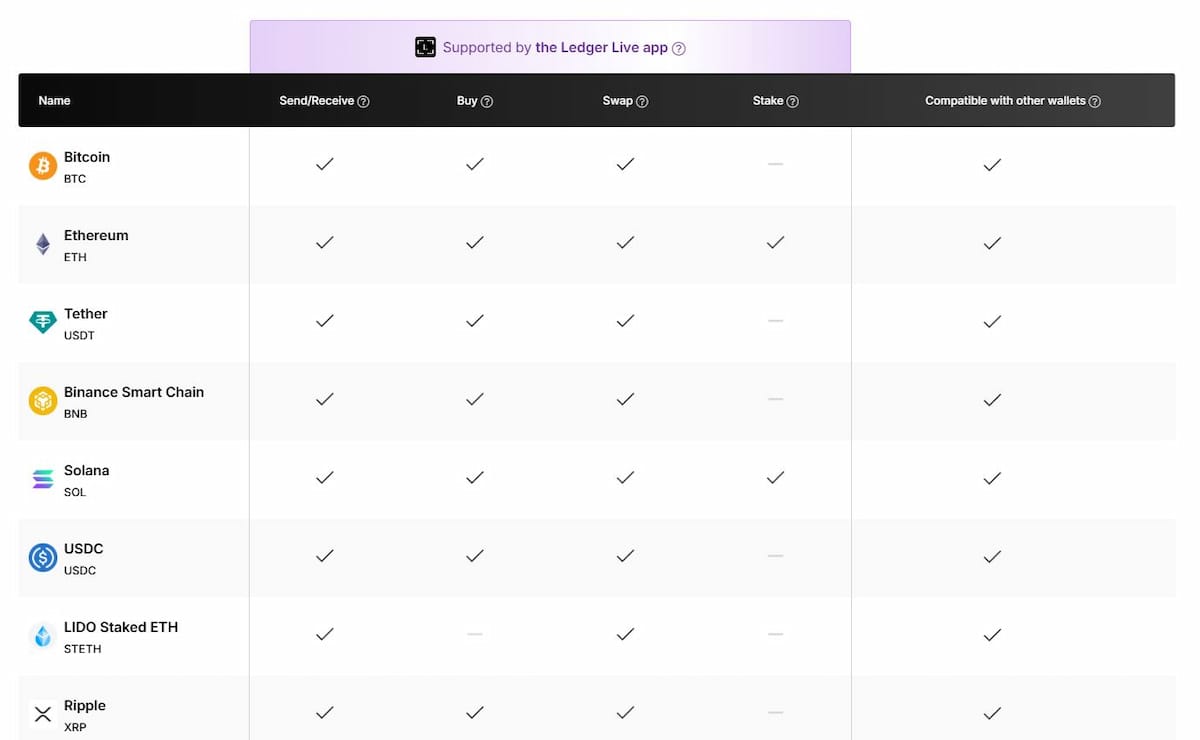The image size is (1200, 740).
Task: Select the Ethereum diamond icon
Action: click(x=41, y=244)
